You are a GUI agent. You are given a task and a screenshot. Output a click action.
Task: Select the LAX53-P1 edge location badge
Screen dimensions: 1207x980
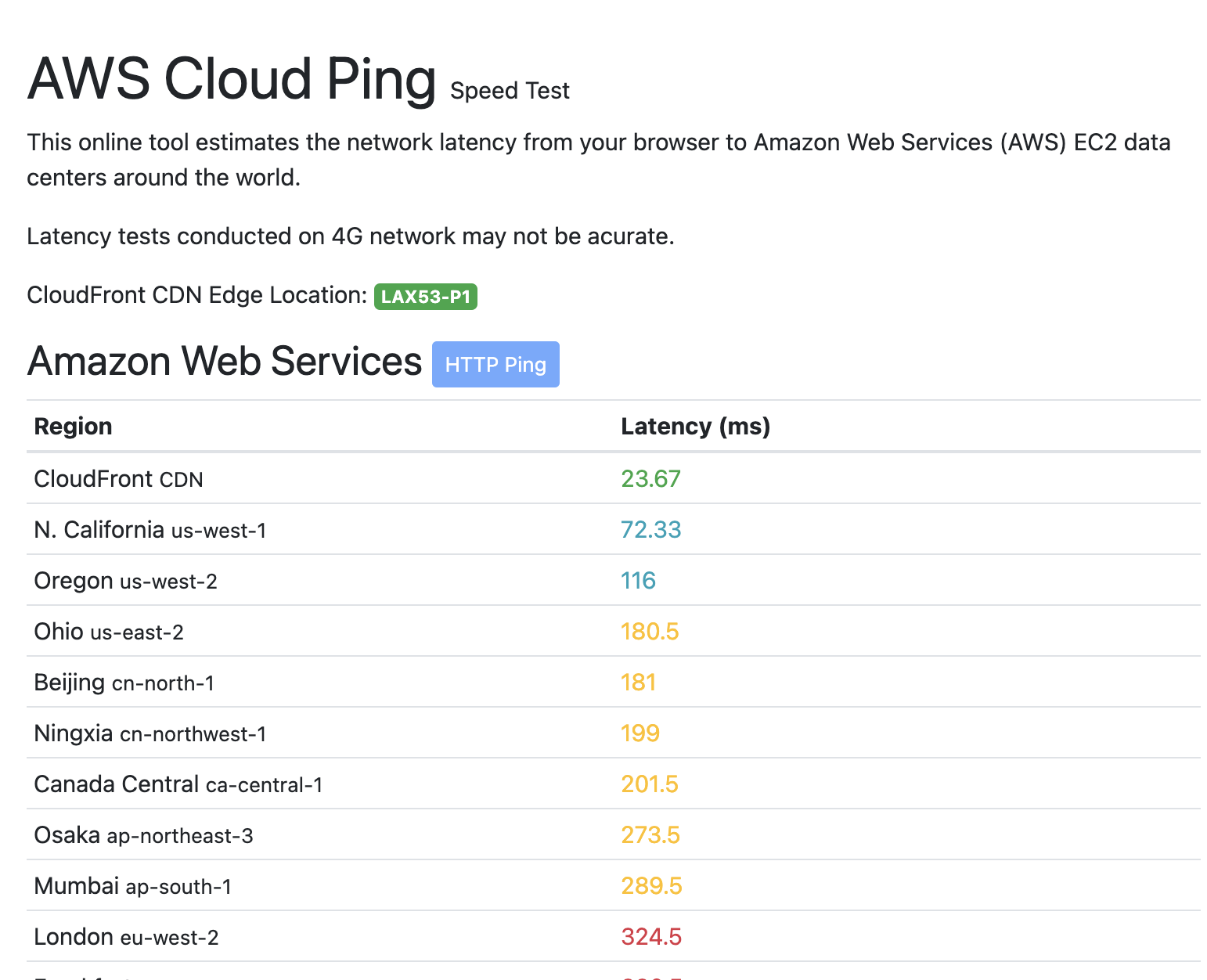[426, 297]
